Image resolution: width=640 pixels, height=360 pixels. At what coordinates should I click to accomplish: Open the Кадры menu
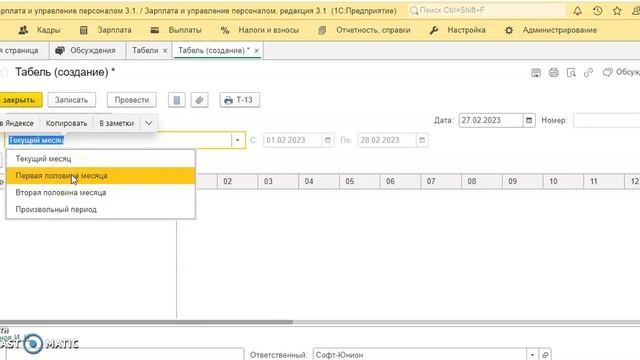tap(40, 30)
